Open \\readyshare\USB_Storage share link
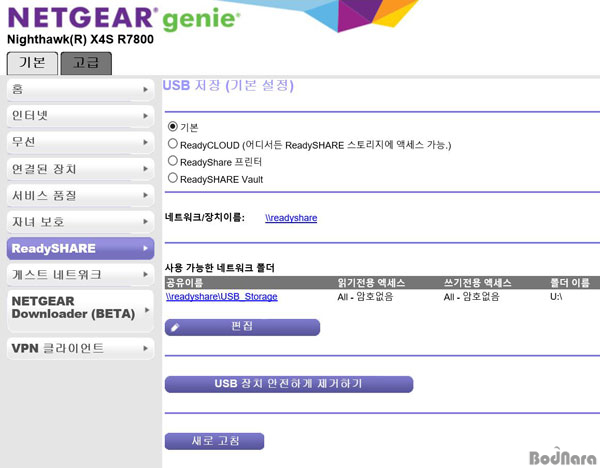The height and width of the screenshot is (468, 600). 222,297
